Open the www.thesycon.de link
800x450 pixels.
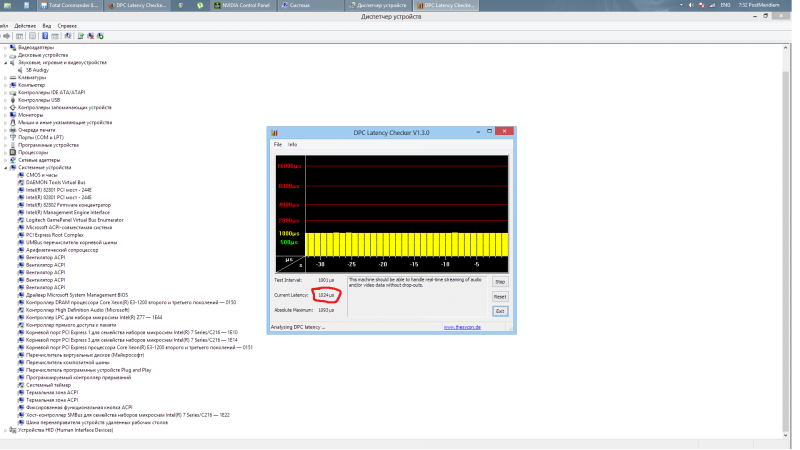pyautogui.click(x=463, y=327)
